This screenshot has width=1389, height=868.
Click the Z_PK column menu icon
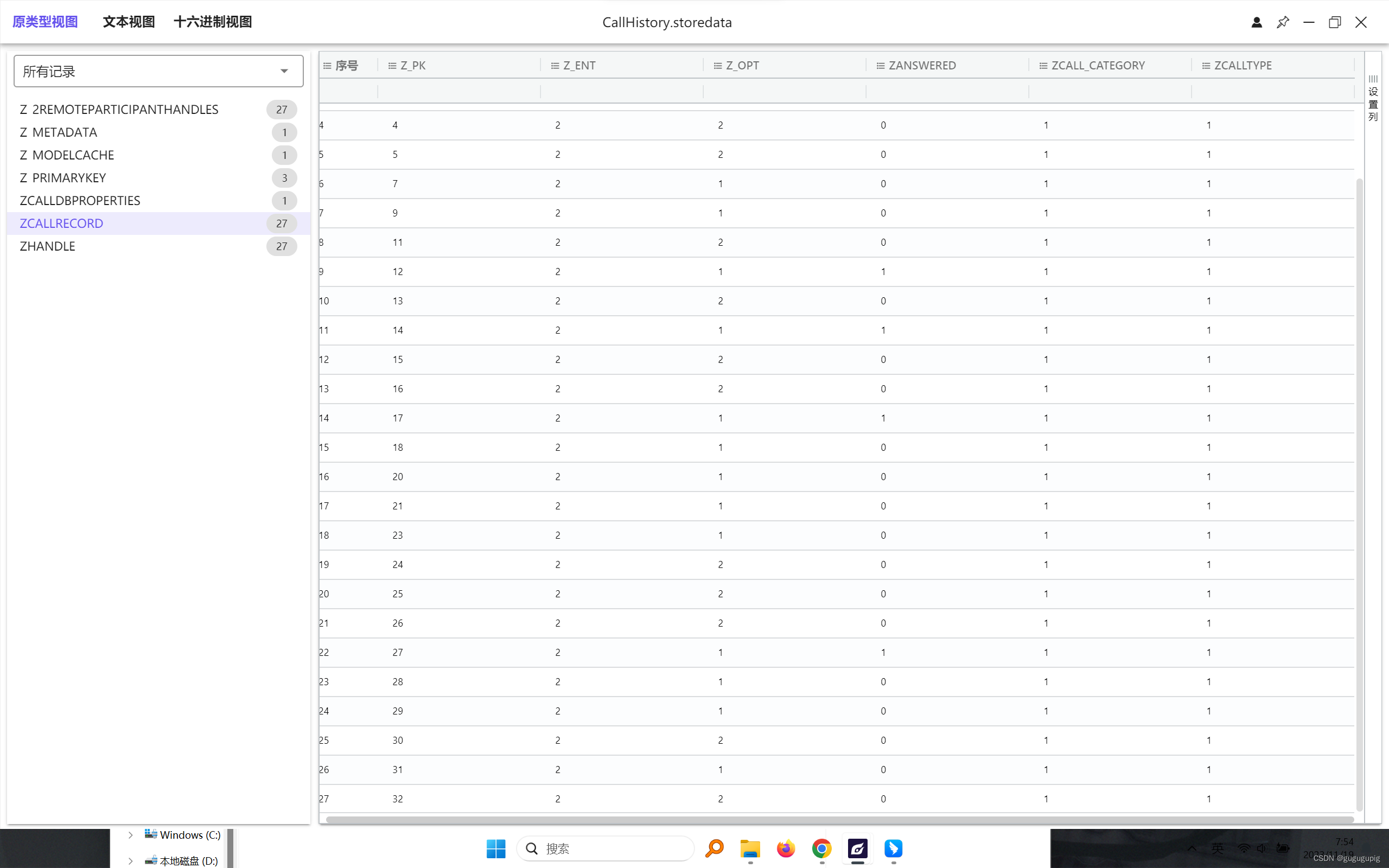(x=393, y=66)
